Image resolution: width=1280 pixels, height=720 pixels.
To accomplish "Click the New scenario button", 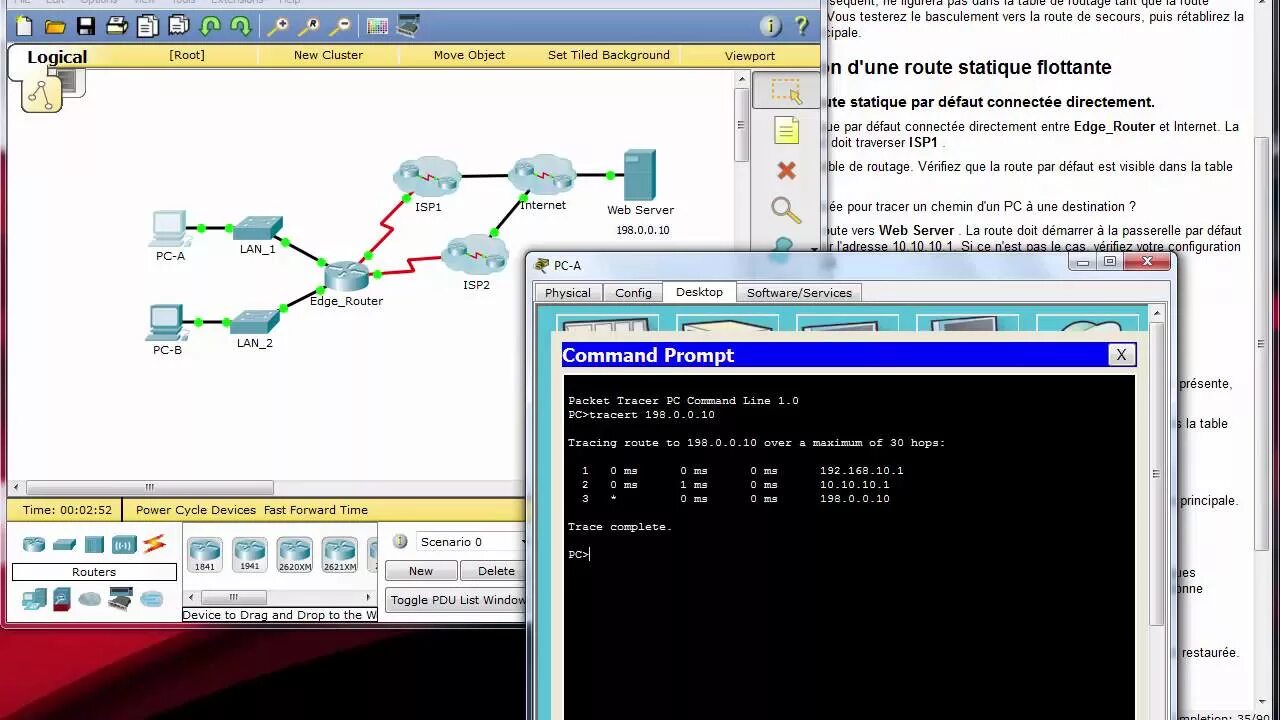I will pos(421,571).
